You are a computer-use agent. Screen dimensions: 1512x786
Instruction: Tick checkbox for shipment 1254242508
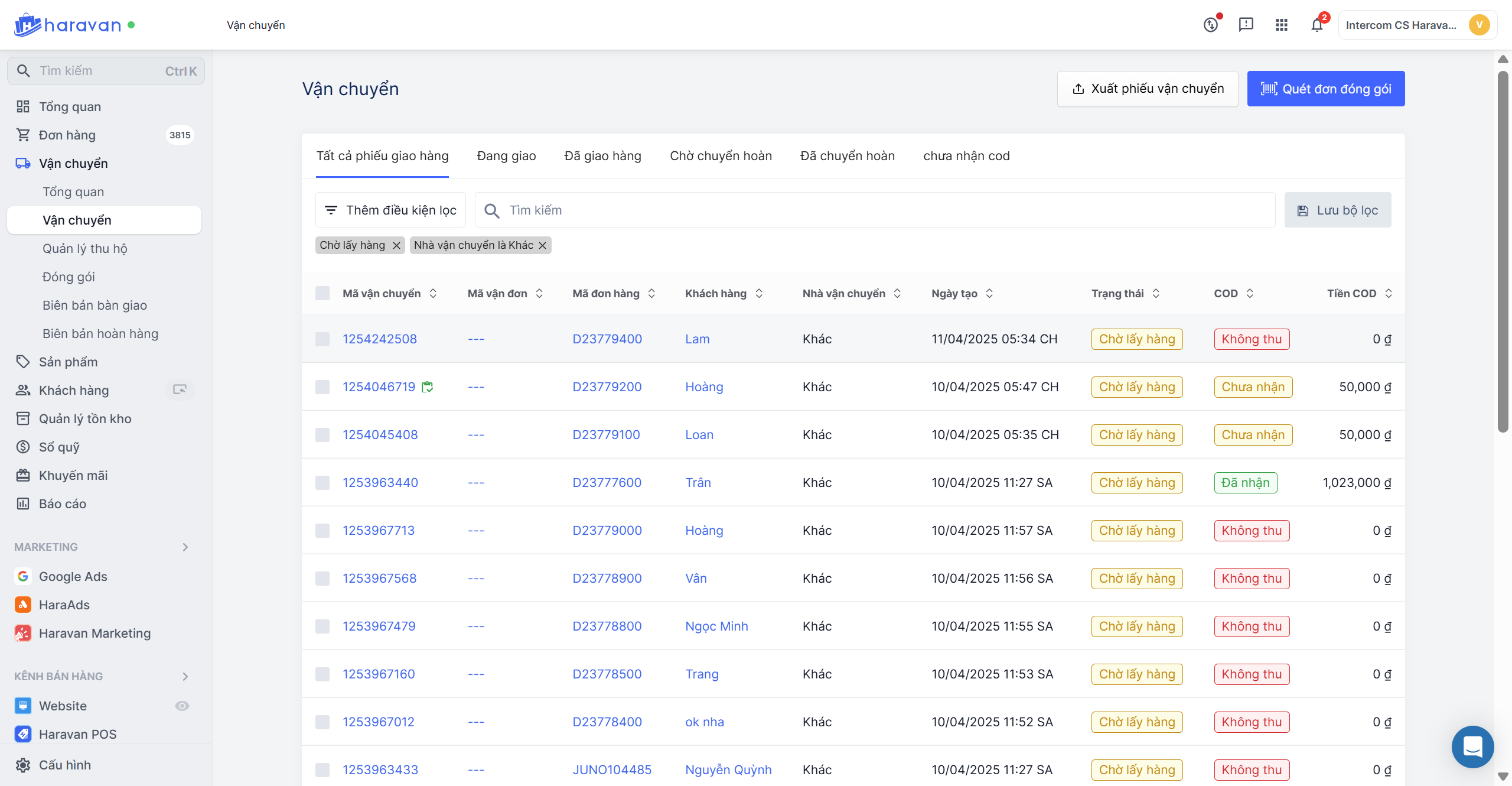[322, 339]
